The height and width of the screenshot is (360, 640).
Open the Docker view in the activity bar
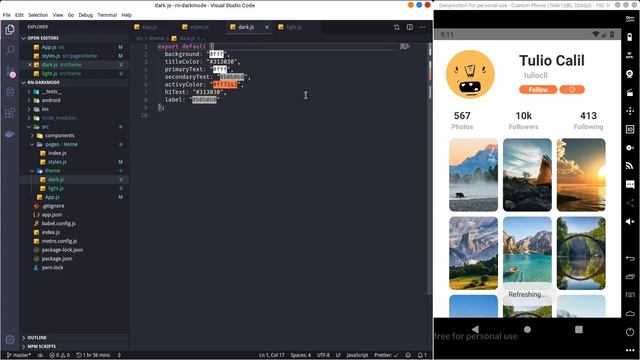pos(10,134)
